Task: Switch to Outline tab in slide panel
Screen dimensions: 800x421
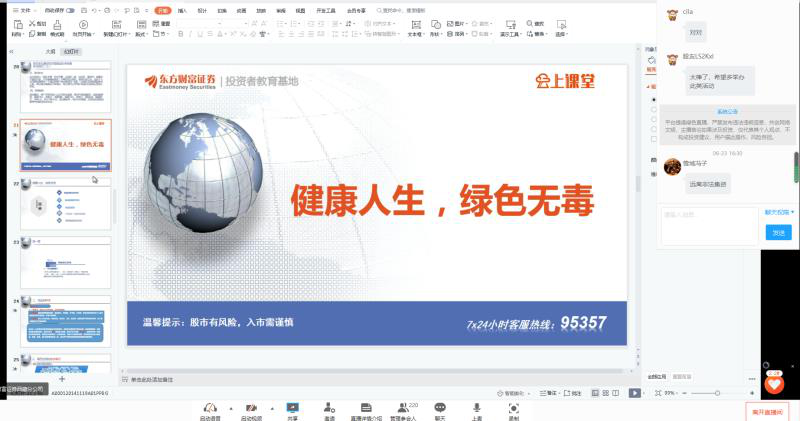Action: [50, 52]
